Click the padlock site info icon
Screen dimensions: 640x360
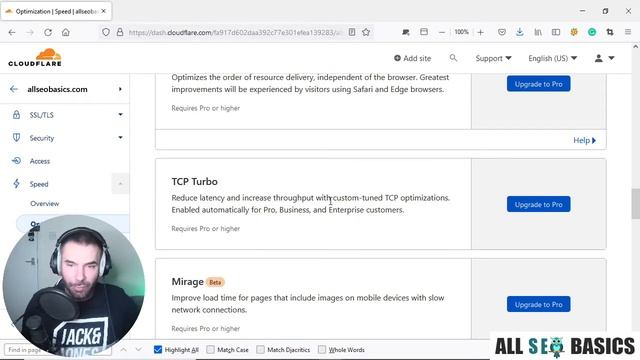[120, 32]
